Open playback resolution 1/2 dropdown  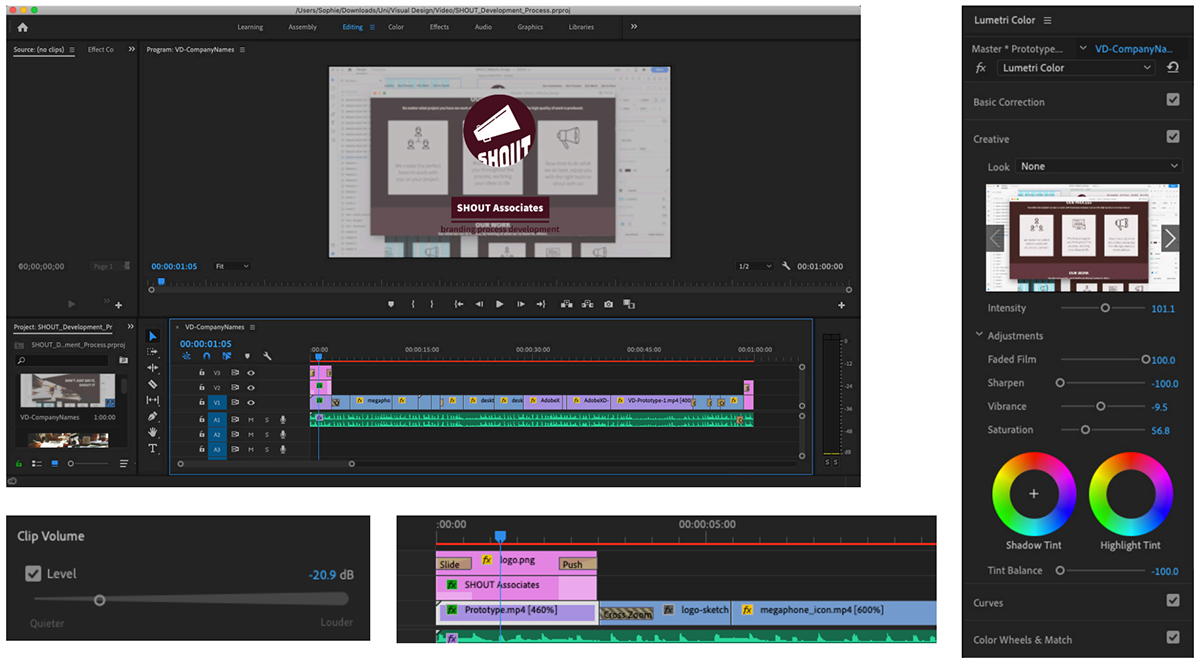click(754, 266)
